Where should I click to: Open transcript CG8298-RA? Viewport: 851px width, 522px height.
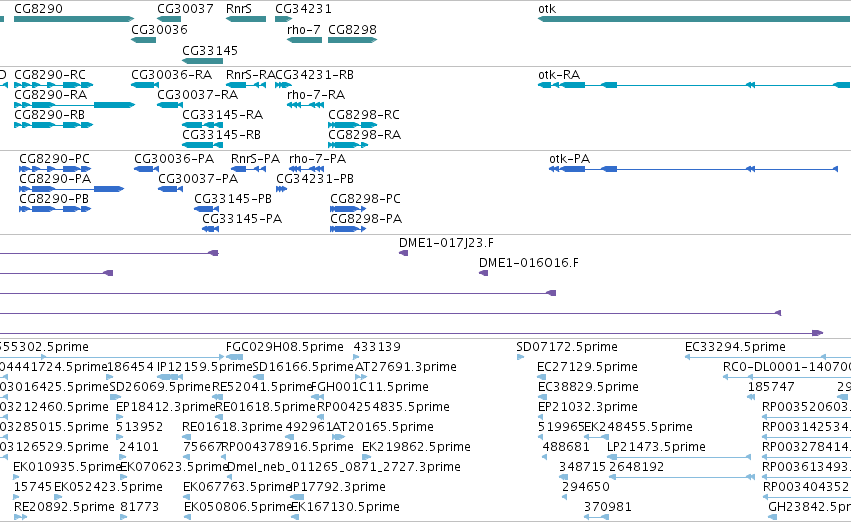(x=365, y=135)
